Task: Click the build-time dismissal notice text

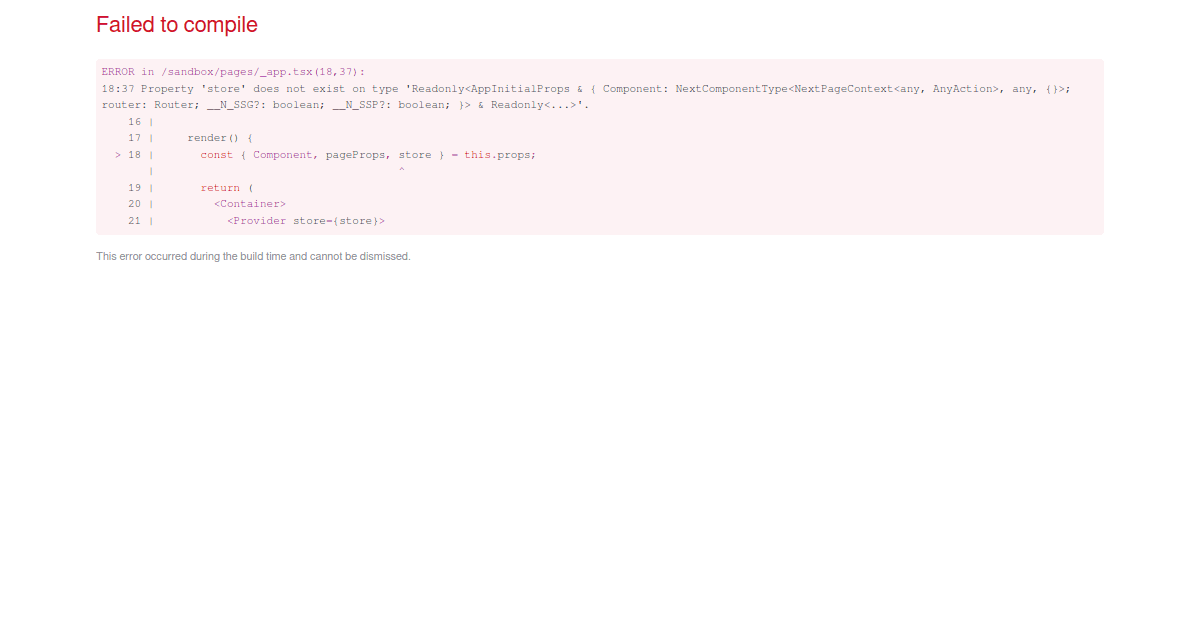Action: tap(253, 256)
